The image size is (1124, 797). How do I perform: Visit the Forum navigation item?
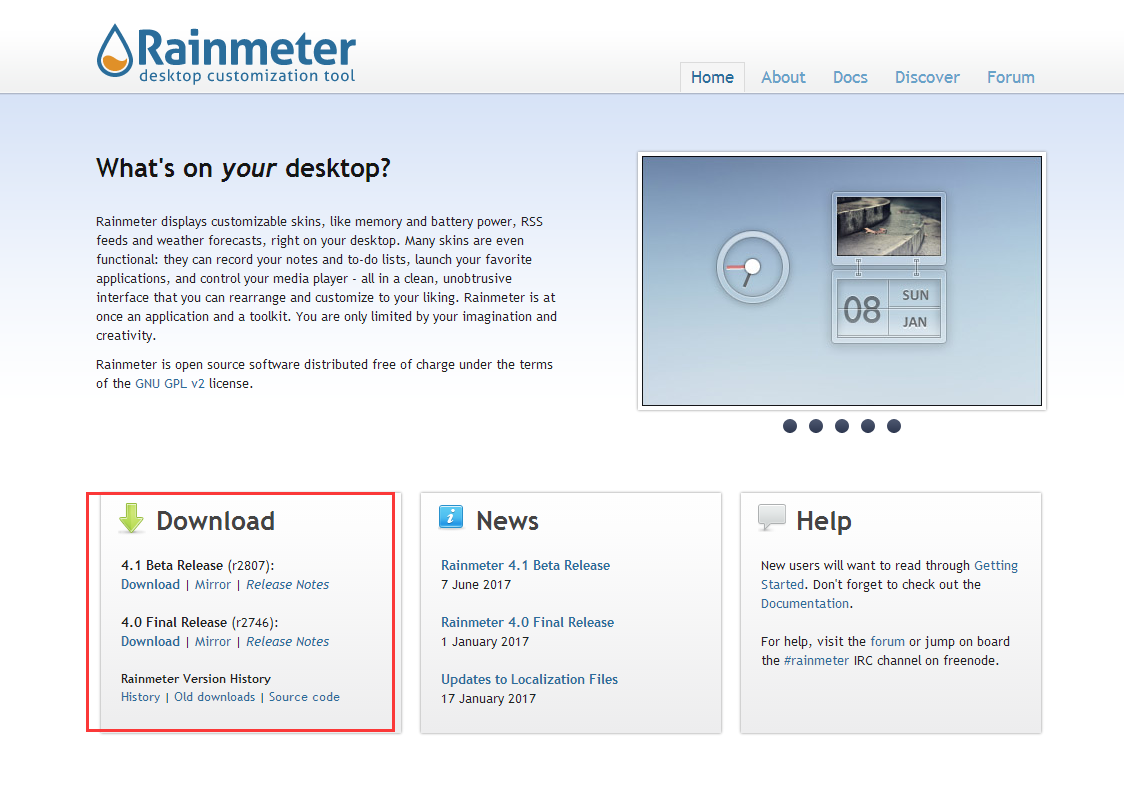click(1011, 77)
